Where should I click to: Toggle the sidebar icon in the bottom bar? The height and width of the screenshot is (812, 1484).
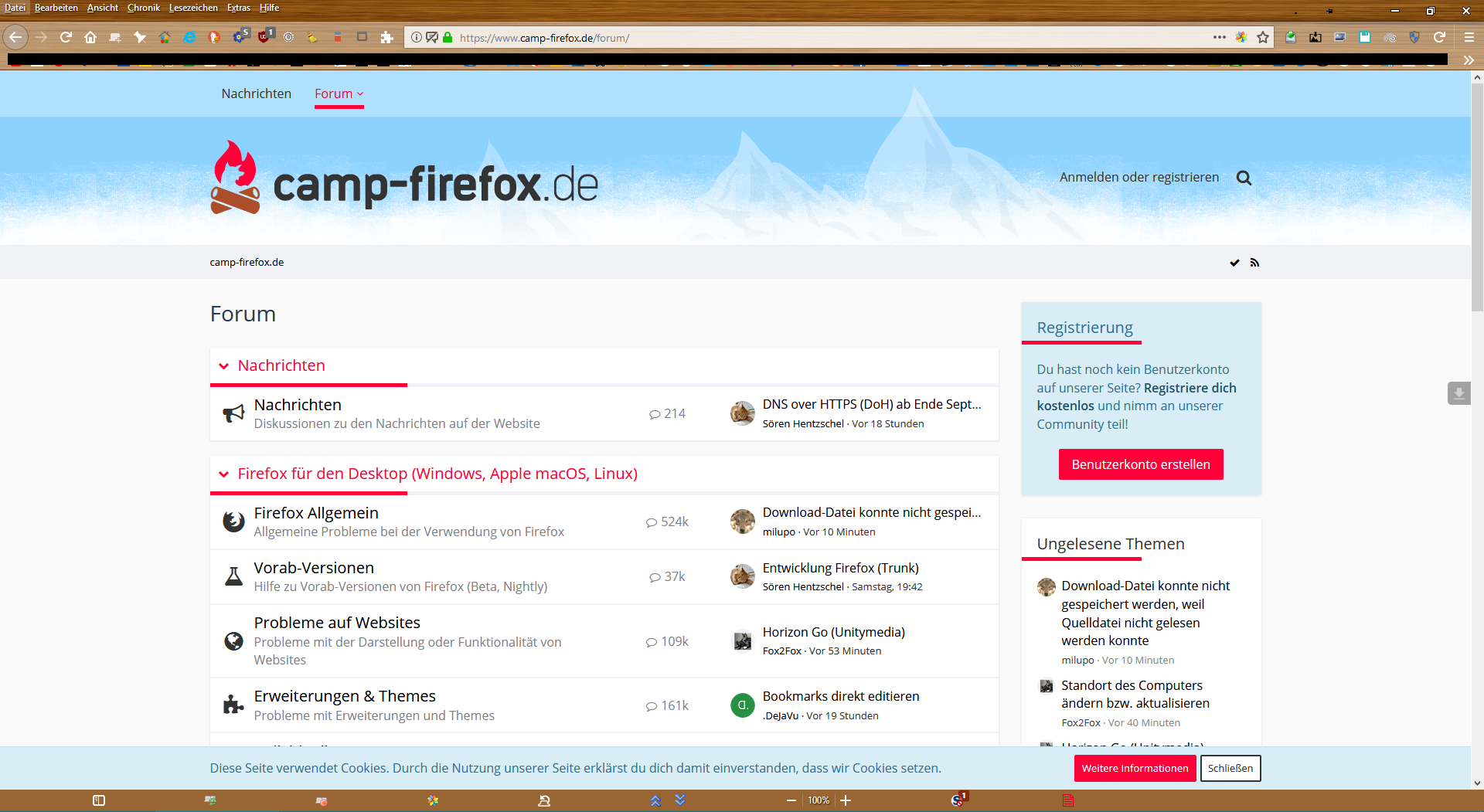[x=99, y=800]
